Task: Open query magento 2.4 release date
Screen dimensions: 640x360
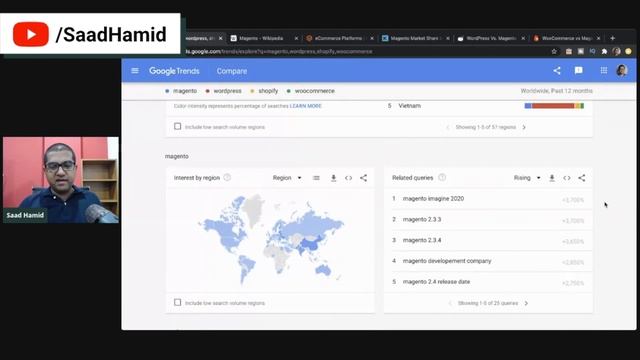Action: click(x=436, y=282)
